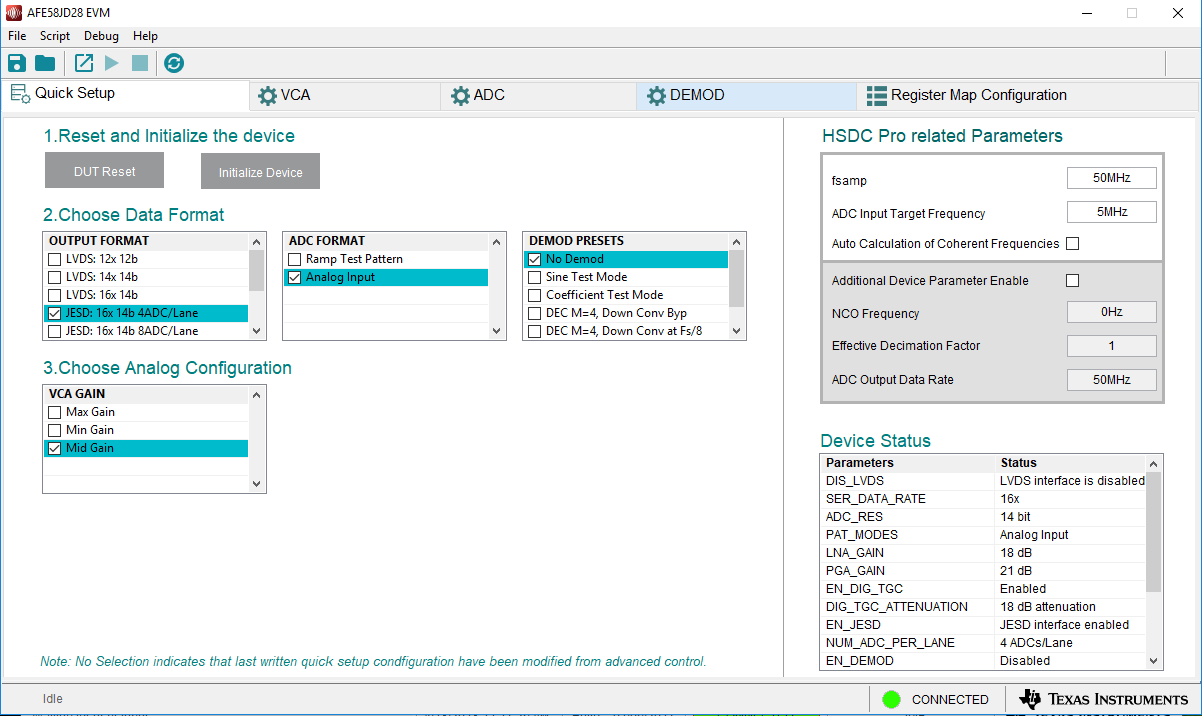Open the Help menu
Image resolution: width=1202 pixels, height=716 pixels.
click(x=145, y=36)
